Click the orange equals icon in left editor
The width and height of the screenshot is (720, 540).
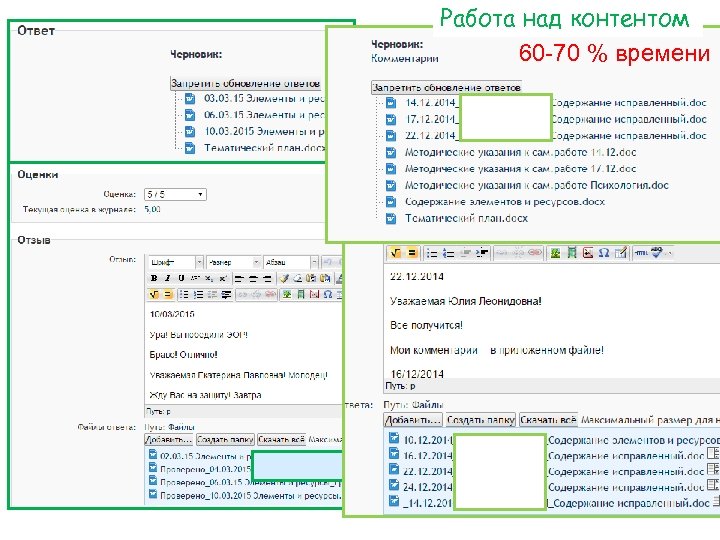[x=169, y=294]
